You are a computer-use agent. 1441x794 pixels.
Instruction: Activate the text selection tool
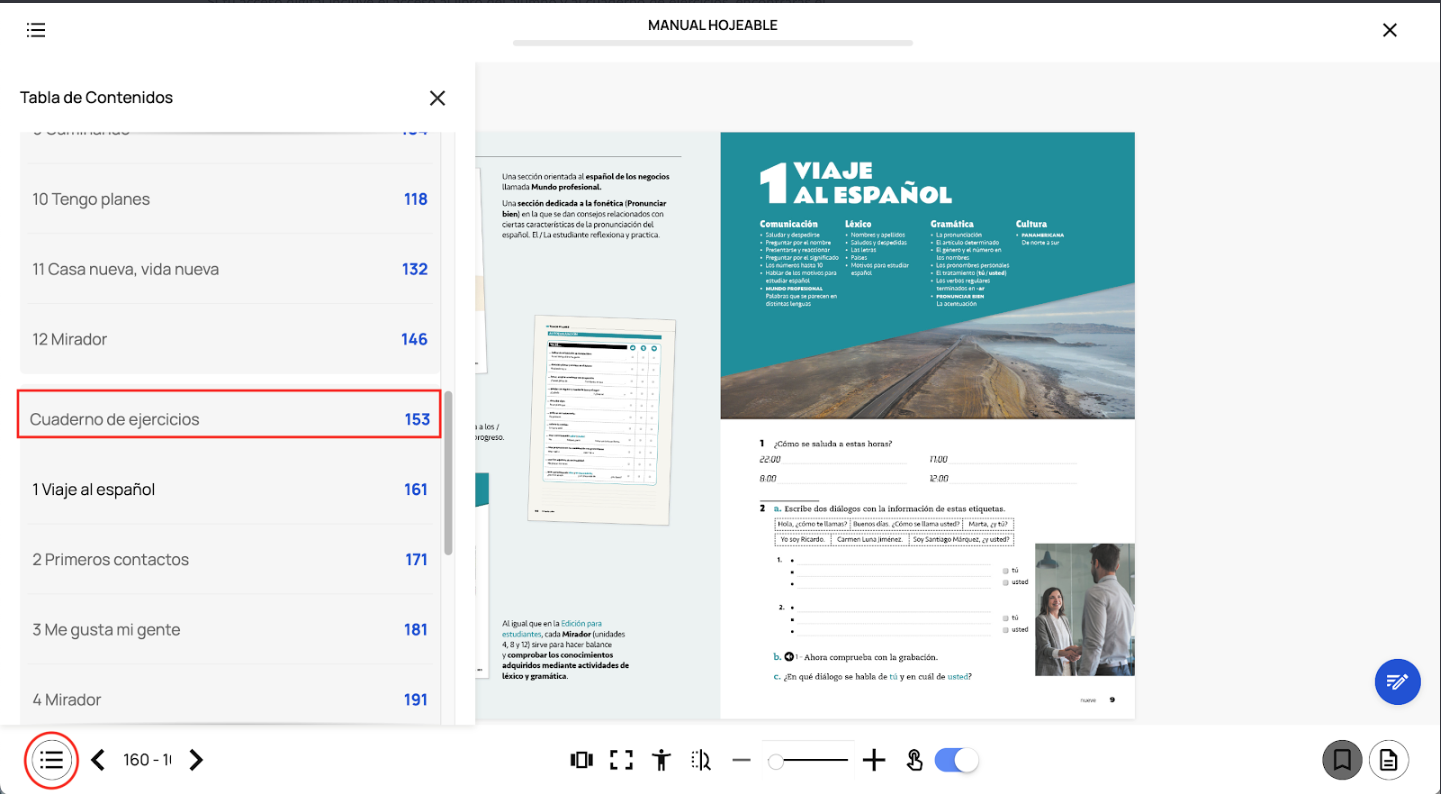click(701, 760)
